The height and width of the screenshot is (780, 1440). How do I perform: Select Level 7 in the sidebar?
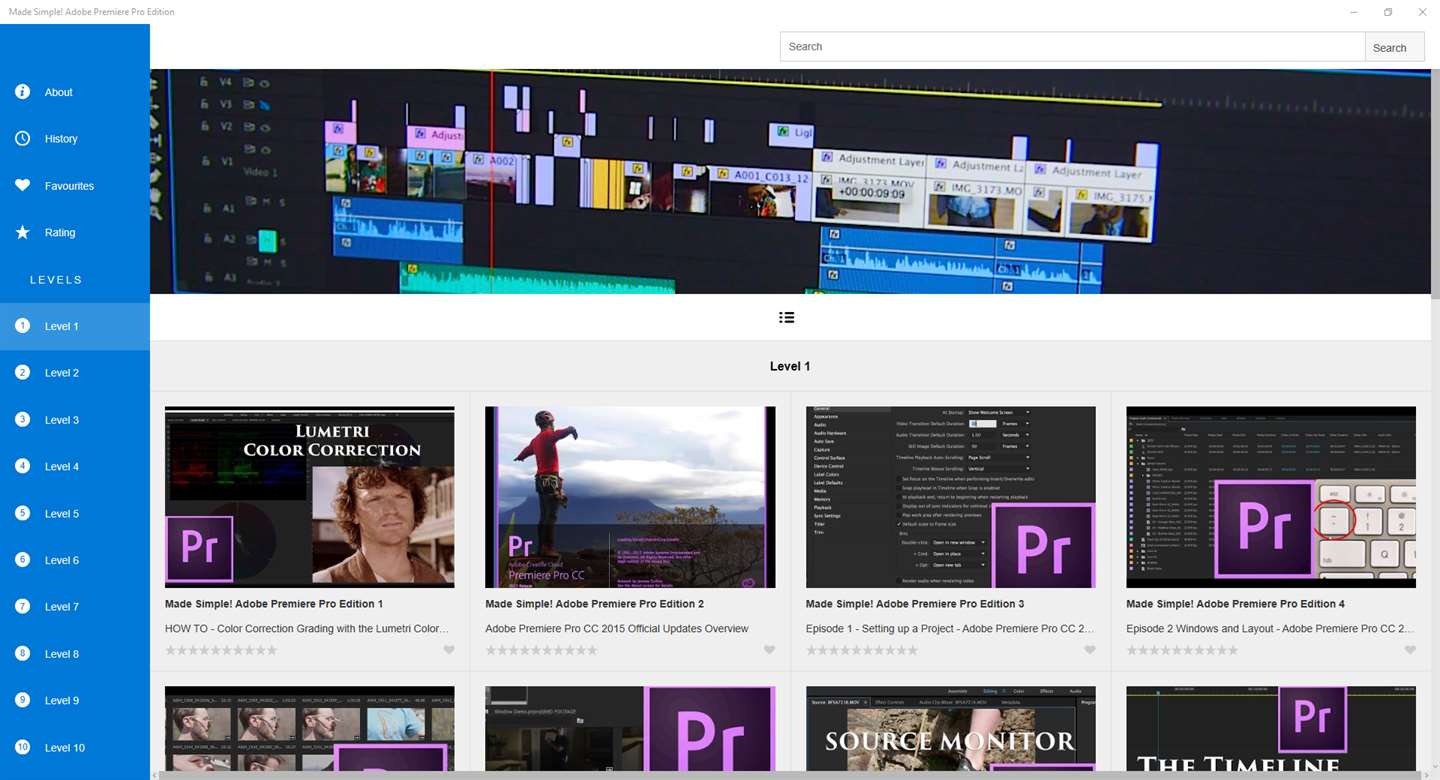pyautogui.click(x=75, y=607)
